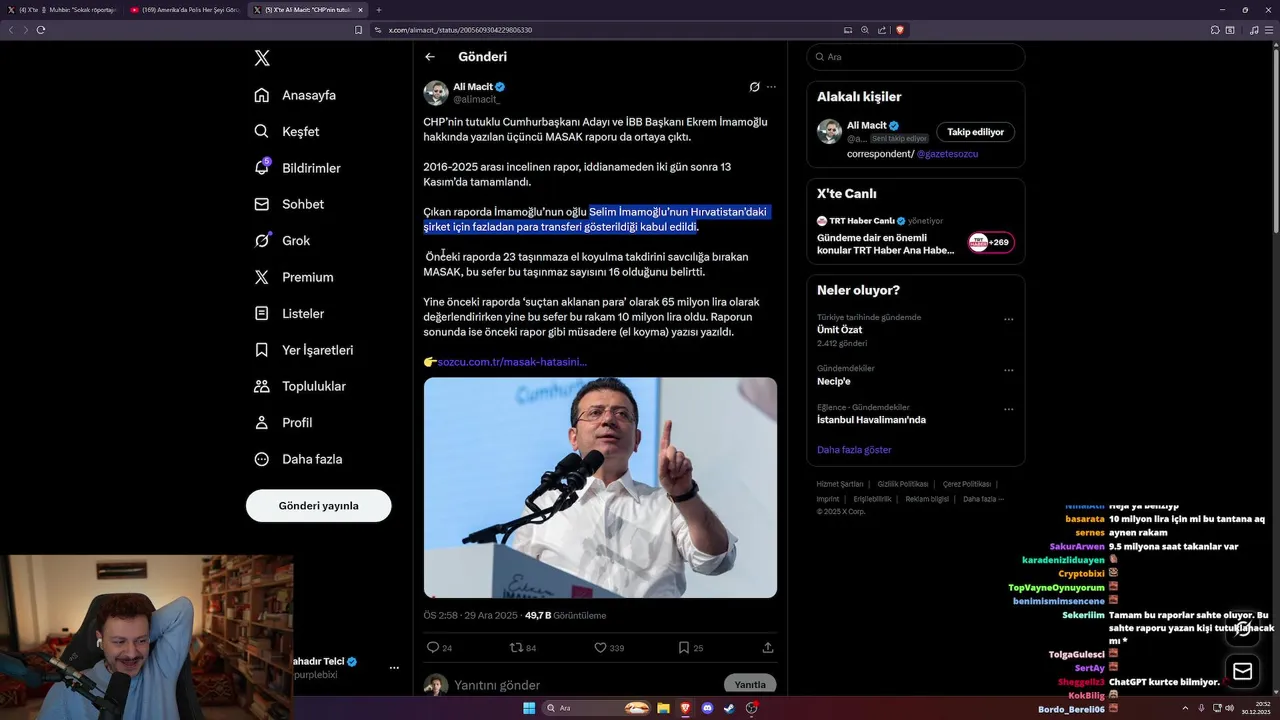Open the zoom magnifier icon in address bar
Viewport: 1280px width, 720px height.
(865, 30)
